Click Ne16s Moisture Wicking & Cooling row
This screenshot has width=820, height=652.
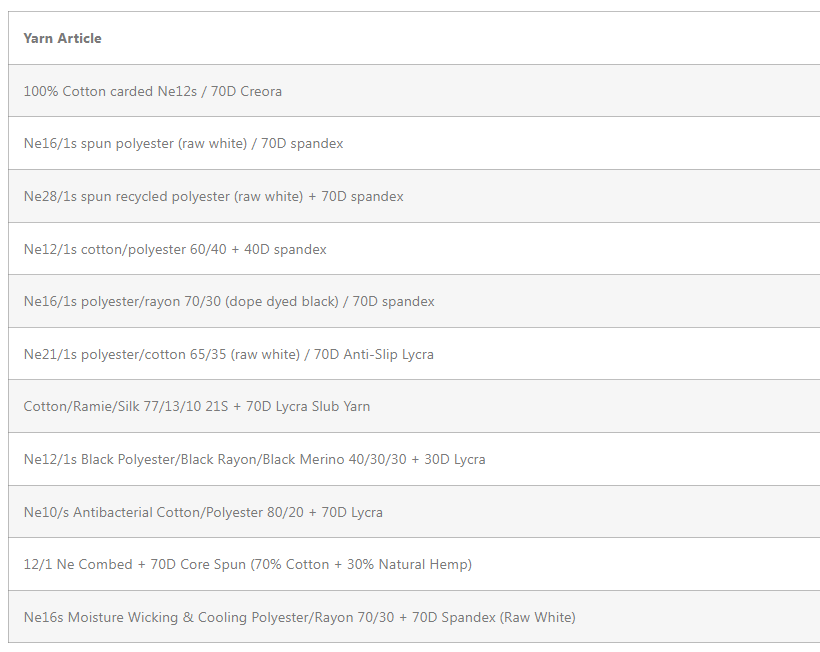click(414, 617)
